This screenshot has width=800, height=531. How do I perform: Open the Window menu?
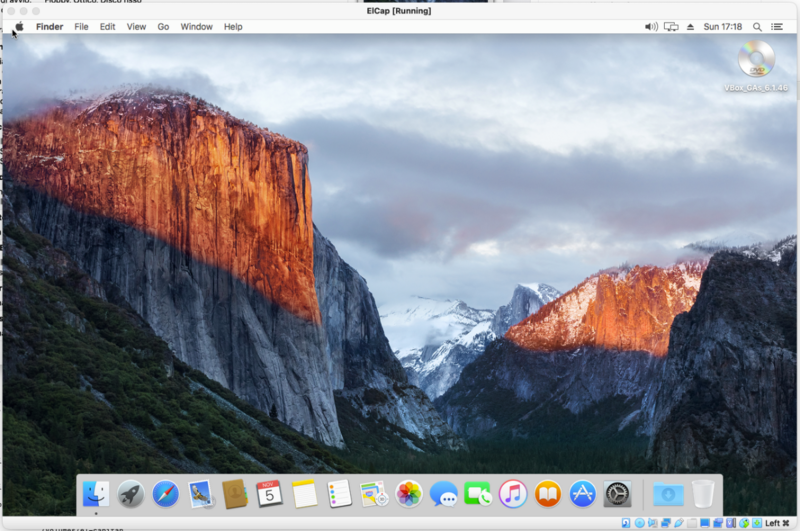point(196,27)
